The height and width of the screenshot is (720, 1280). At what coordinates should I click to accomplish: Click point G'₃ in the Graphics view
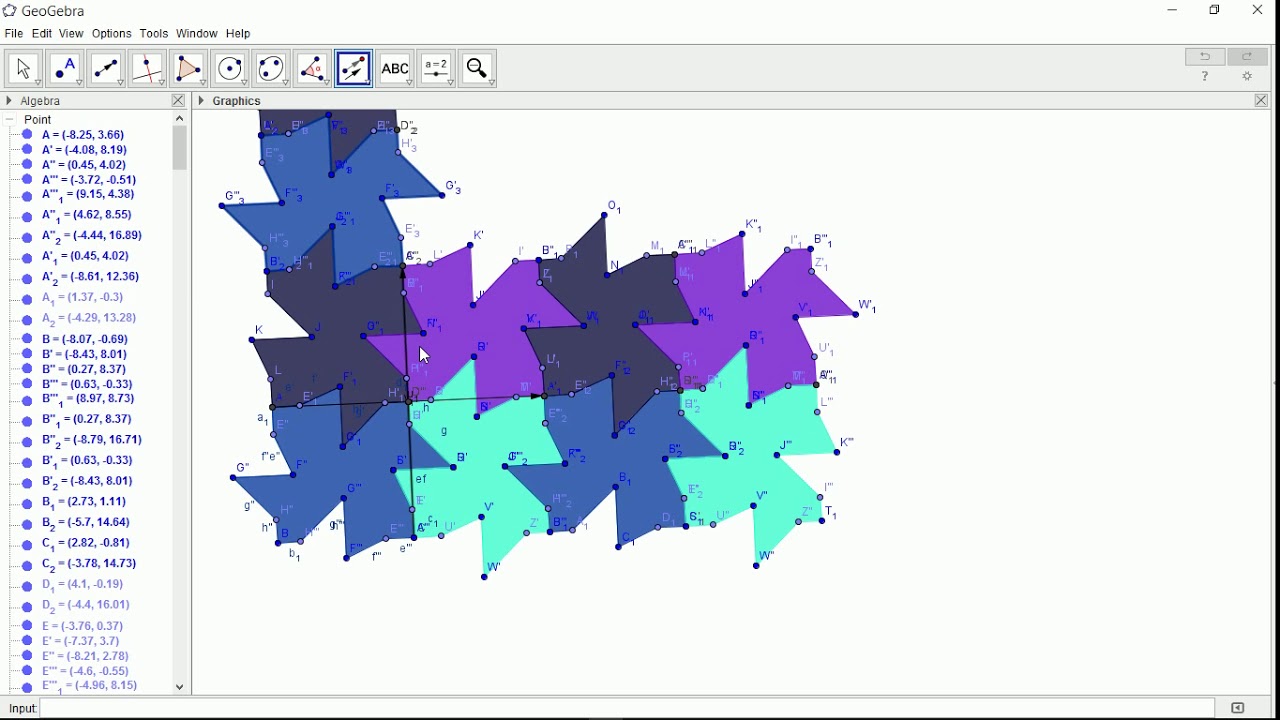tap(442, 195)
